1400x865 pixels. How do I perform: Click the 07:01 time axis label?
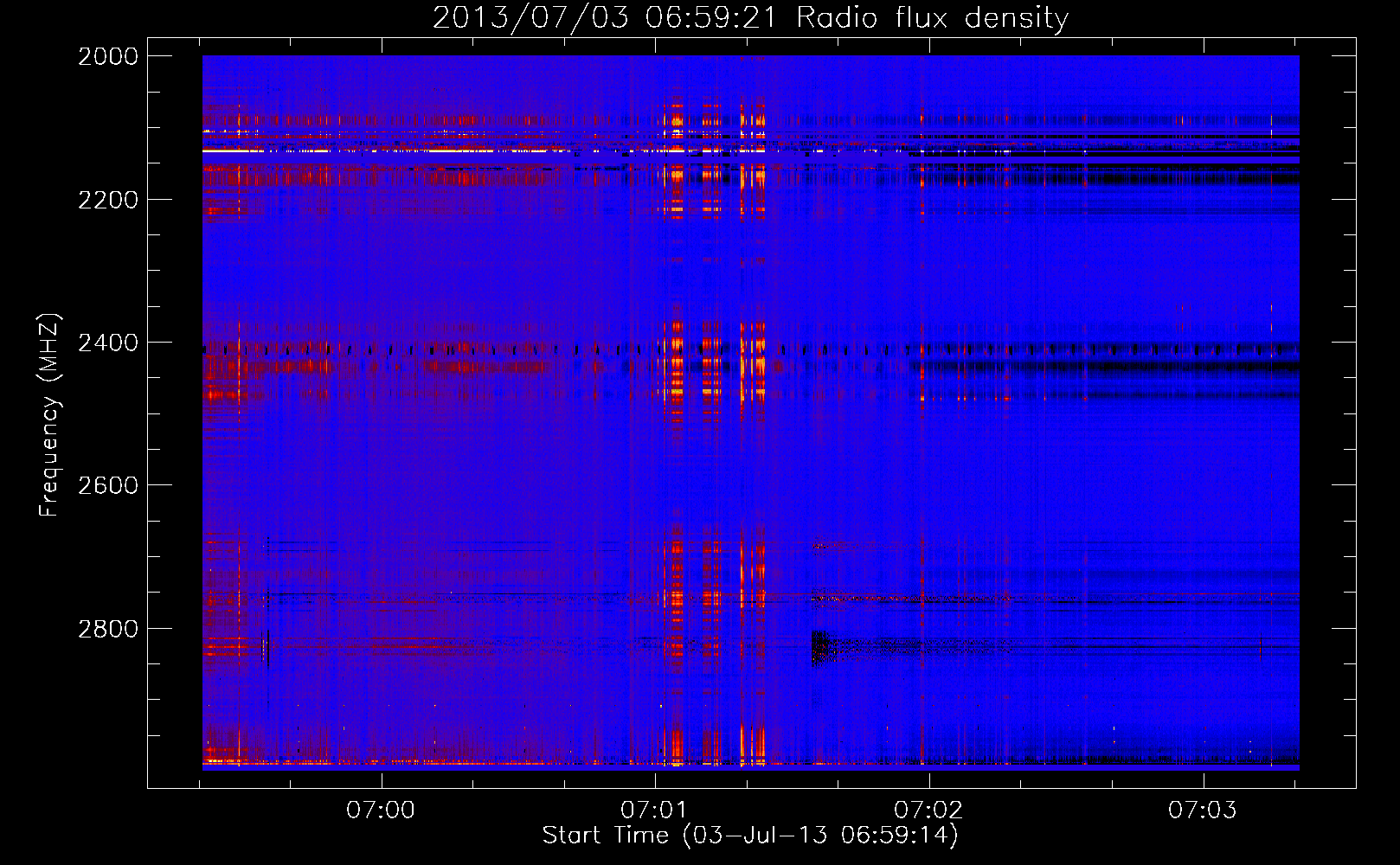(x=655, y=811)
